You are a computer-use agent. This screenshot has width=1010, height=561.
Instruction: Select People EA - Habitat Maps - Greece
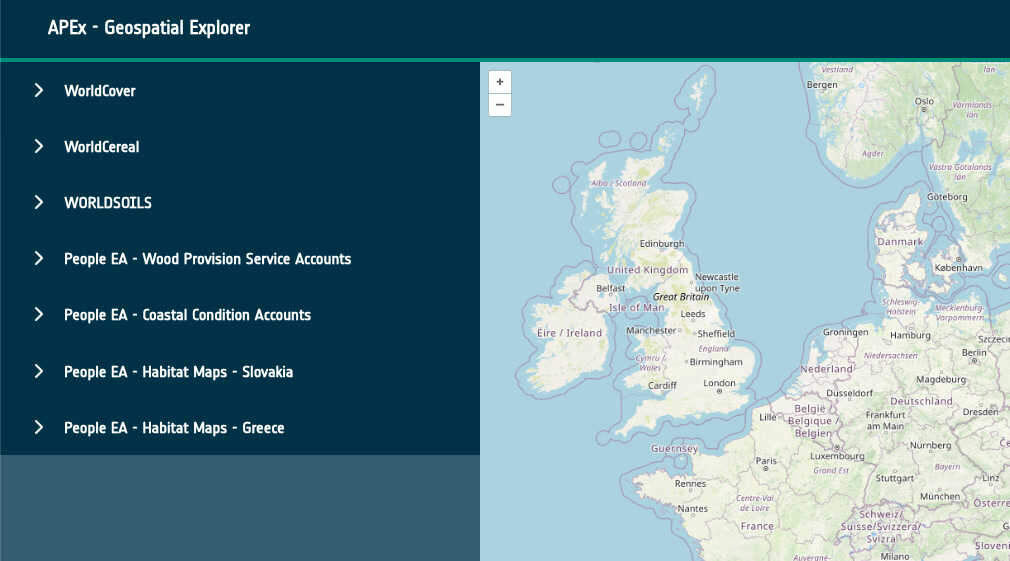[174, 428]
